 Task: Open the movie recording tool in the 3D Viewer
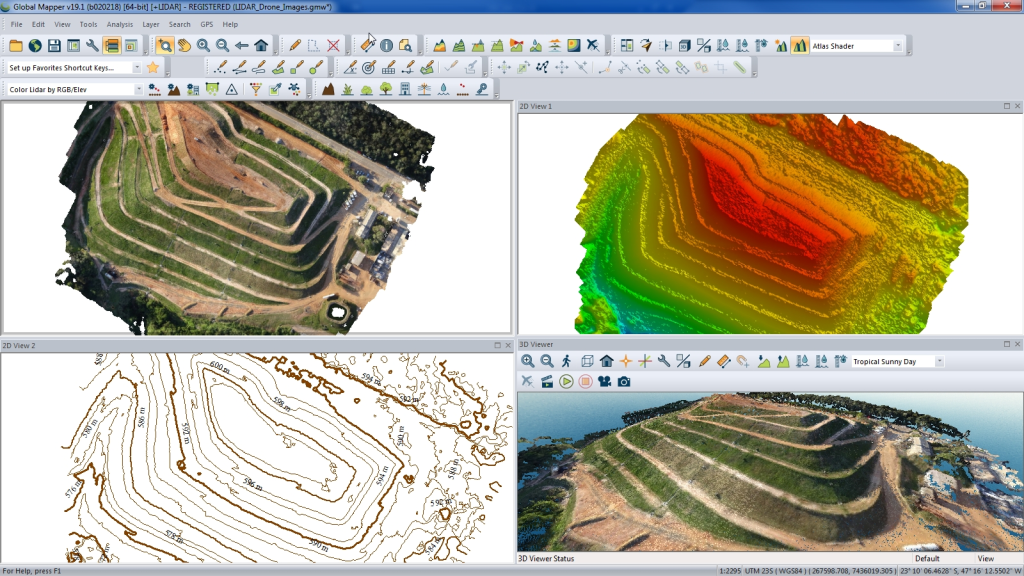coord(605,381)
